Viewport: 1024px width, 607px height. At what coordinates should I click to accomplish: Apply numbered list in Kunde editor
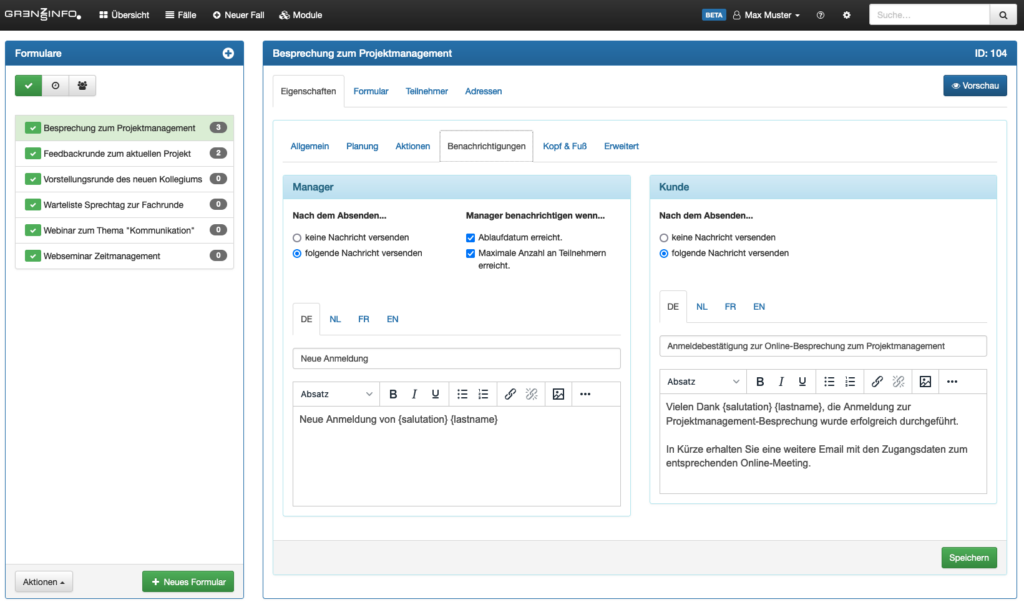(850, 381)
